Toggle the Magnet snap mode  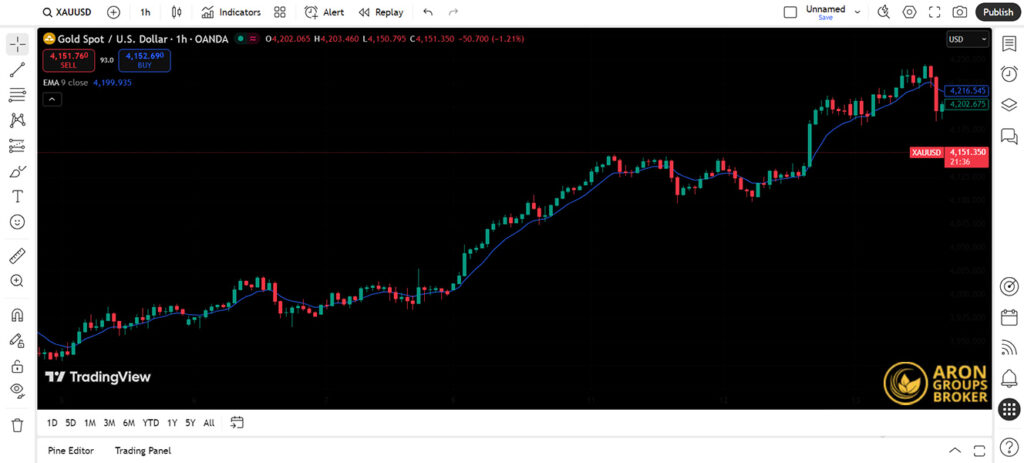point(17,315)
